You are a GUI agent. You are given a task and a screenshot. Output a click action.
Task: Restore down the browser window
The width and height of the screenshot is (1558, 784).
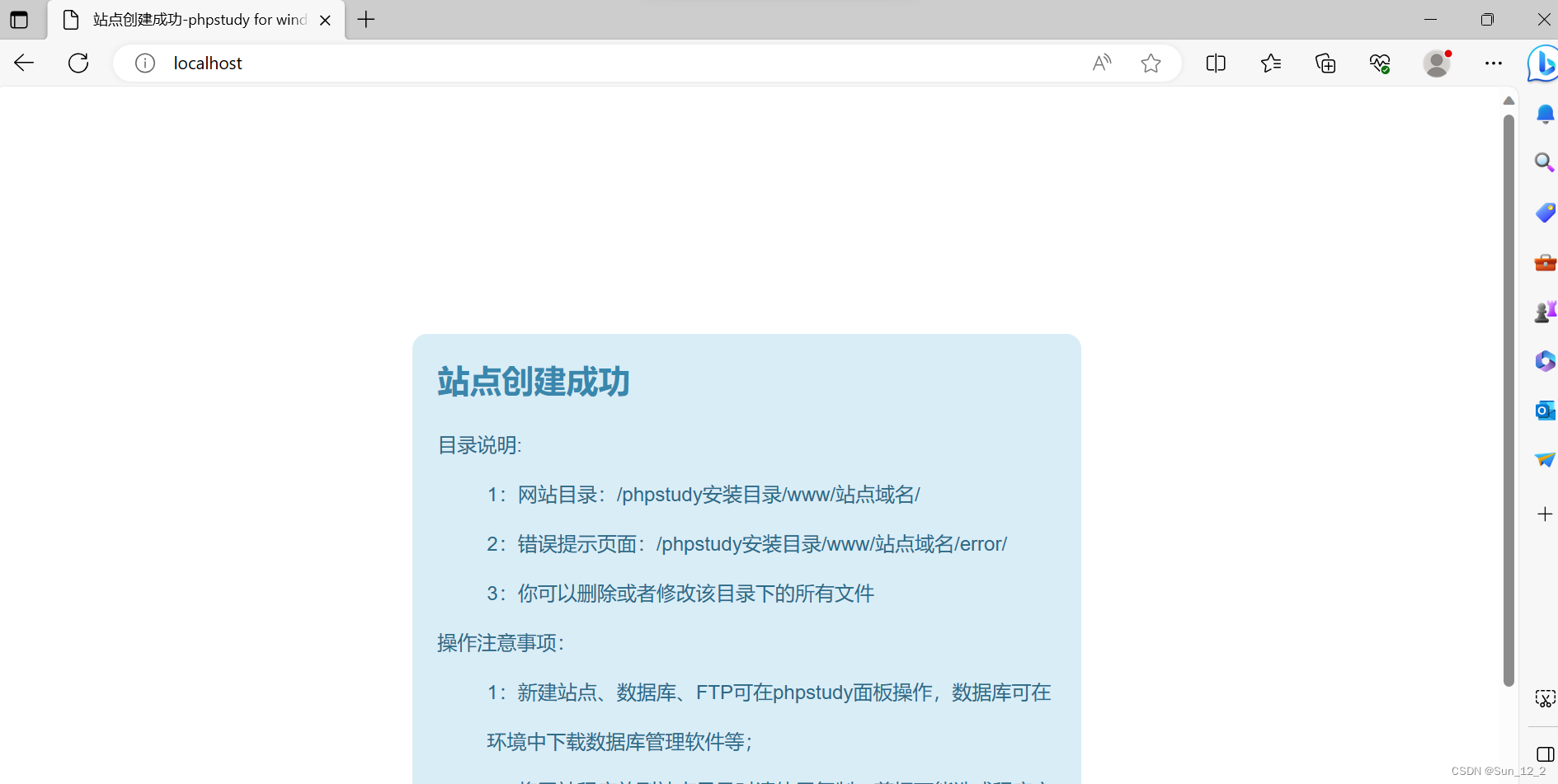[x=1487, y=20]
